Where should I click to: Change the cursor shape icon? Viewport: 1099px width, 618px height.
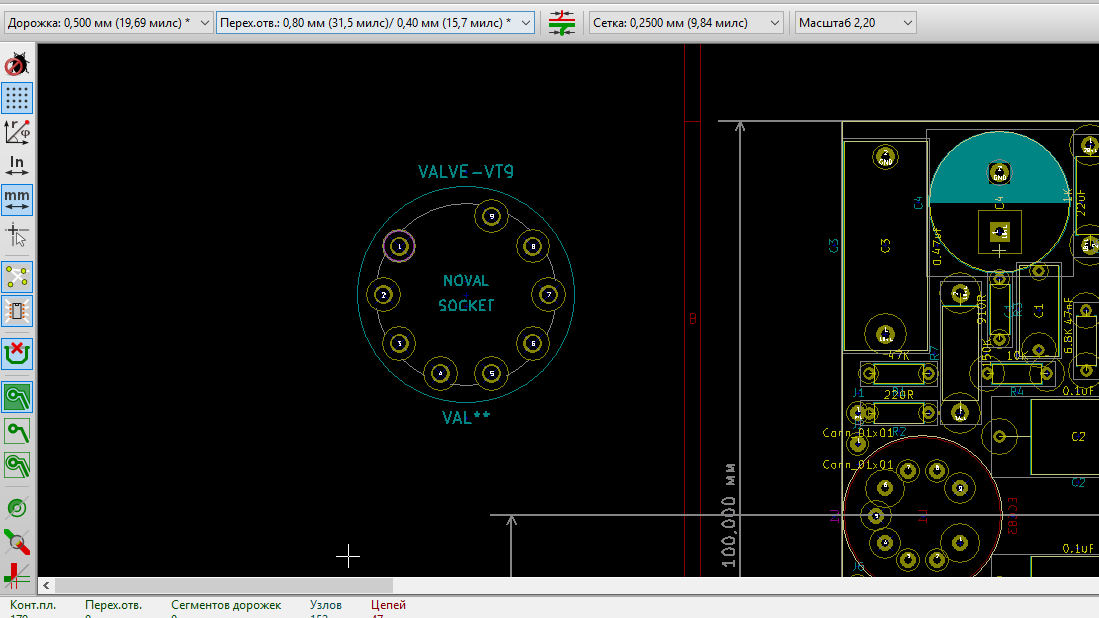point(17,235)
